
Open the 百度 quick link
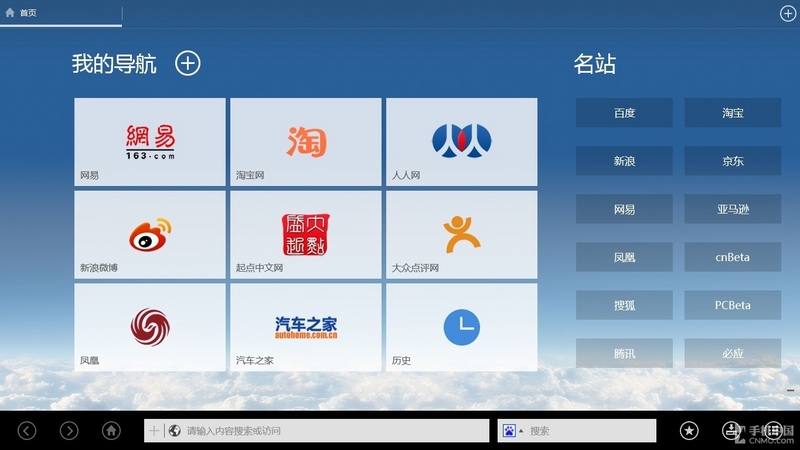point(624,113)
